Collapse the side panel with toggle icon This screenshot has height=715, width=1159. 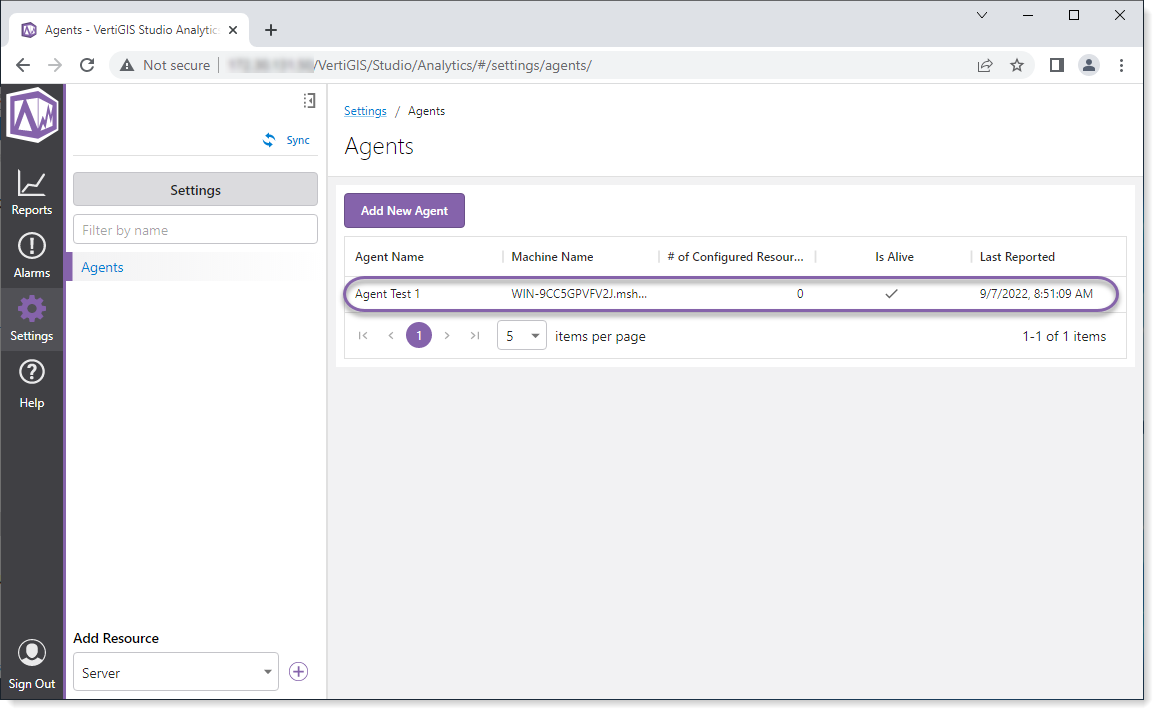coord(309,101)
